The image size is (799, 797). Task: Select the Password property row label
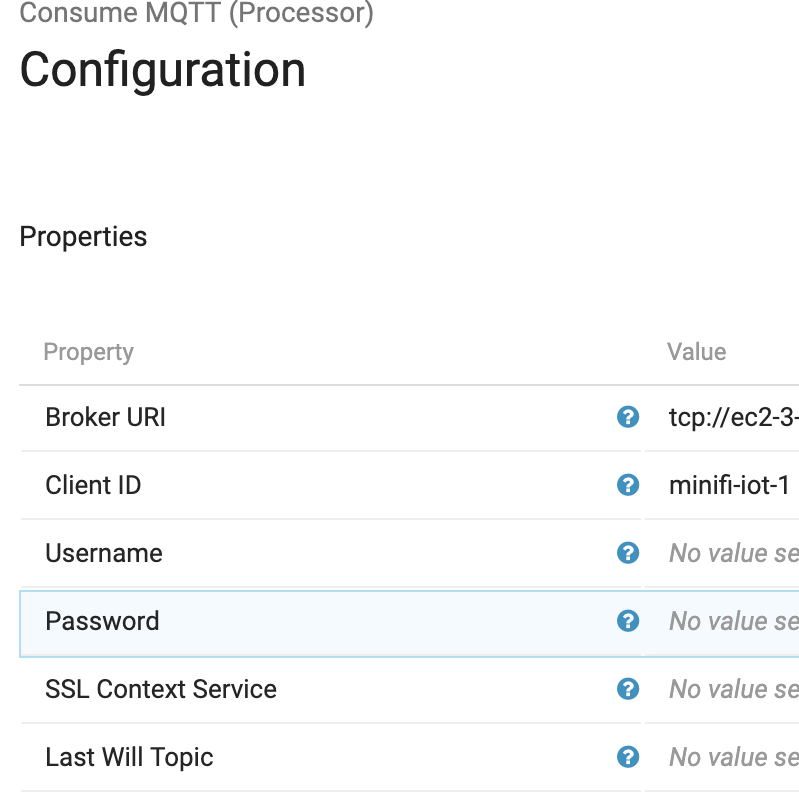tap(102, 621)
